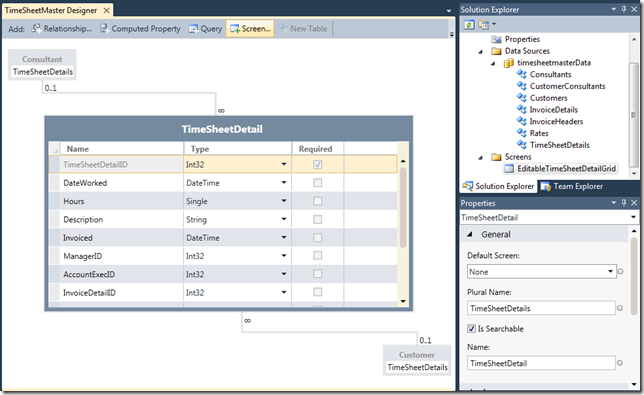Click the Query icon in toolbar
Screen dimensions: 644x395
193,29
